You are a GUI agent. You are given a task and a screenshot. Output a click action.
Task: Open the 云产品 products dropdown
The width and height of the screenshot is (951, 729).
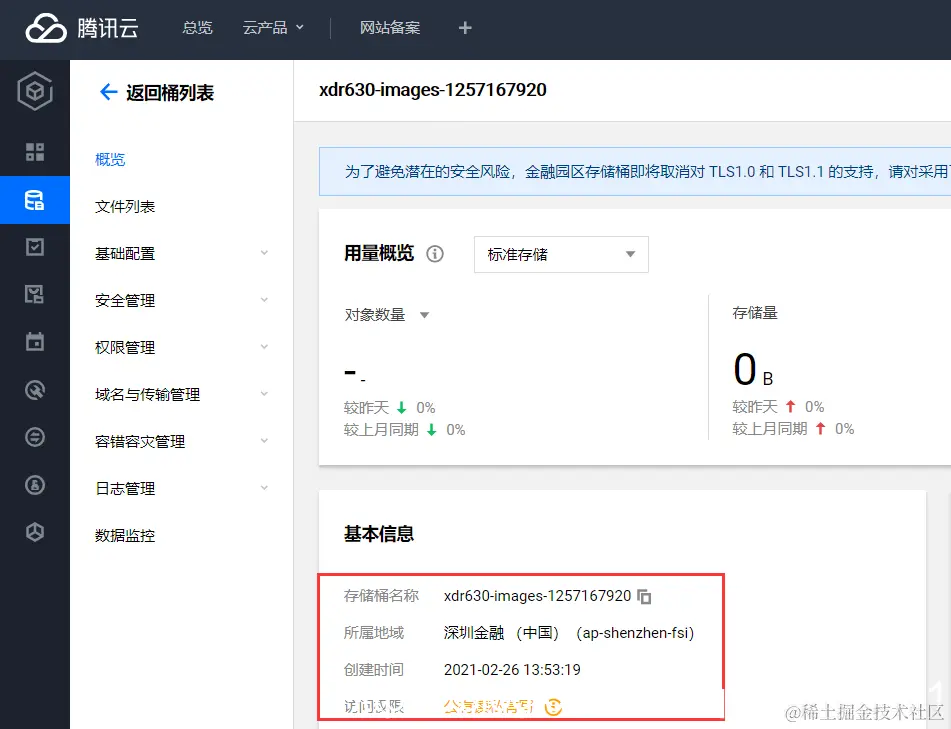coord(273,28)
